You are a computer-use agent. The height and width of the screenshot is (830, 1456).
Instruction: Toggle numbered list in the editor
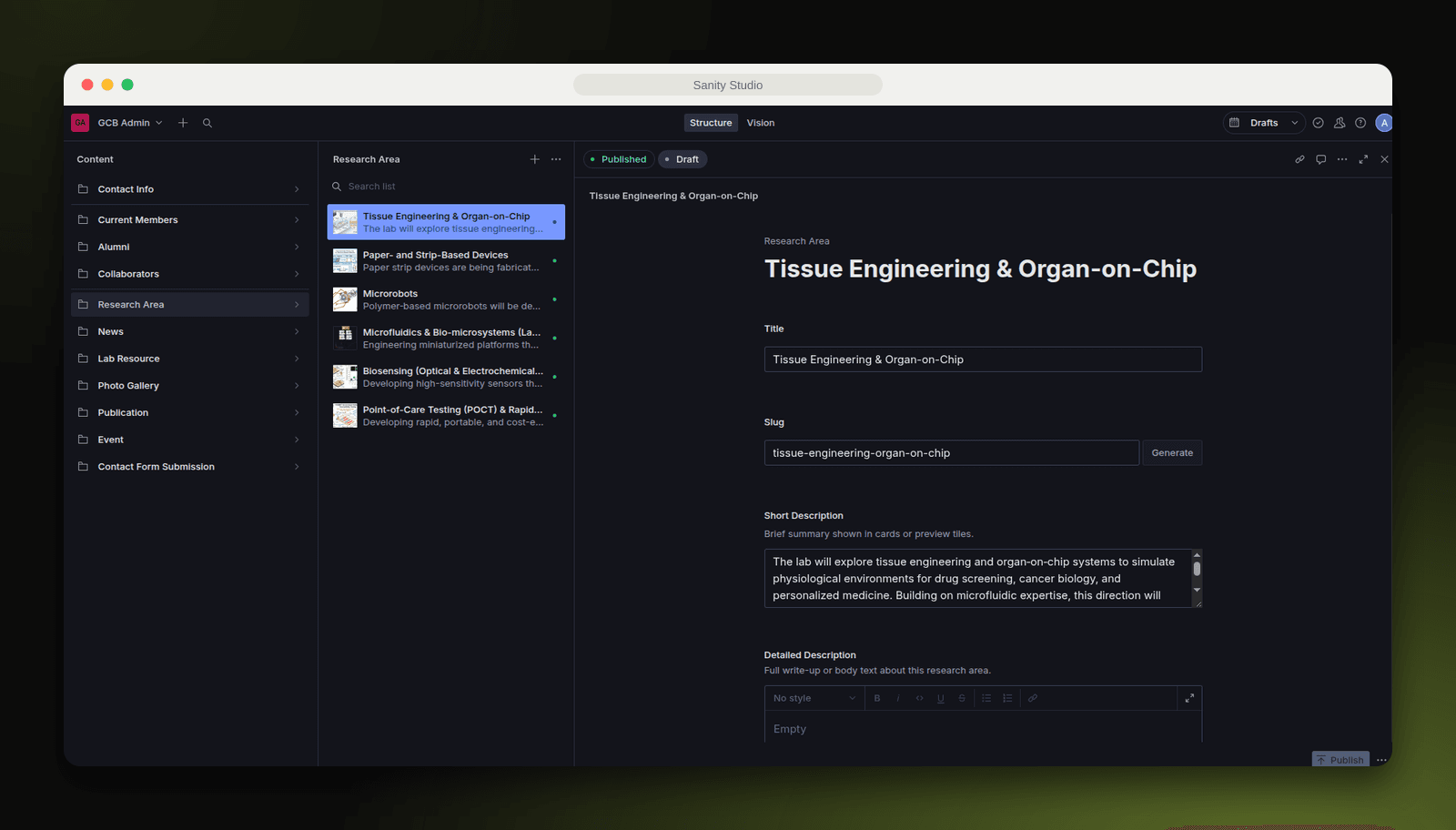1007,698
